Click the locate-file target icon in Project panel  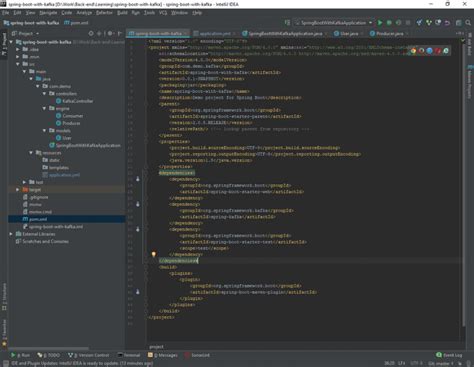click(91, 33)
